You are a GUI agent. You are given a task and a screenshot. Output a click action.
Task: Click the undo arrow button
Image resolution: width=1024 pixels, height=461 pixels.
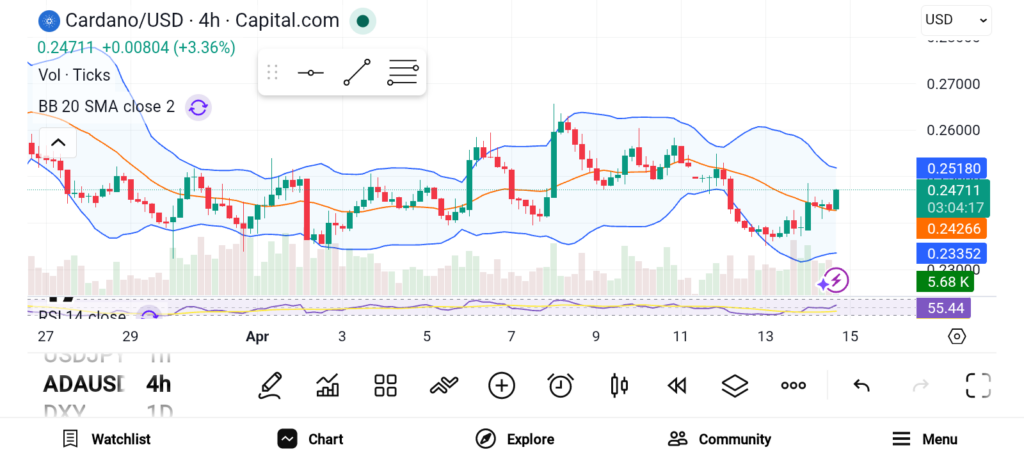[861, 385]
